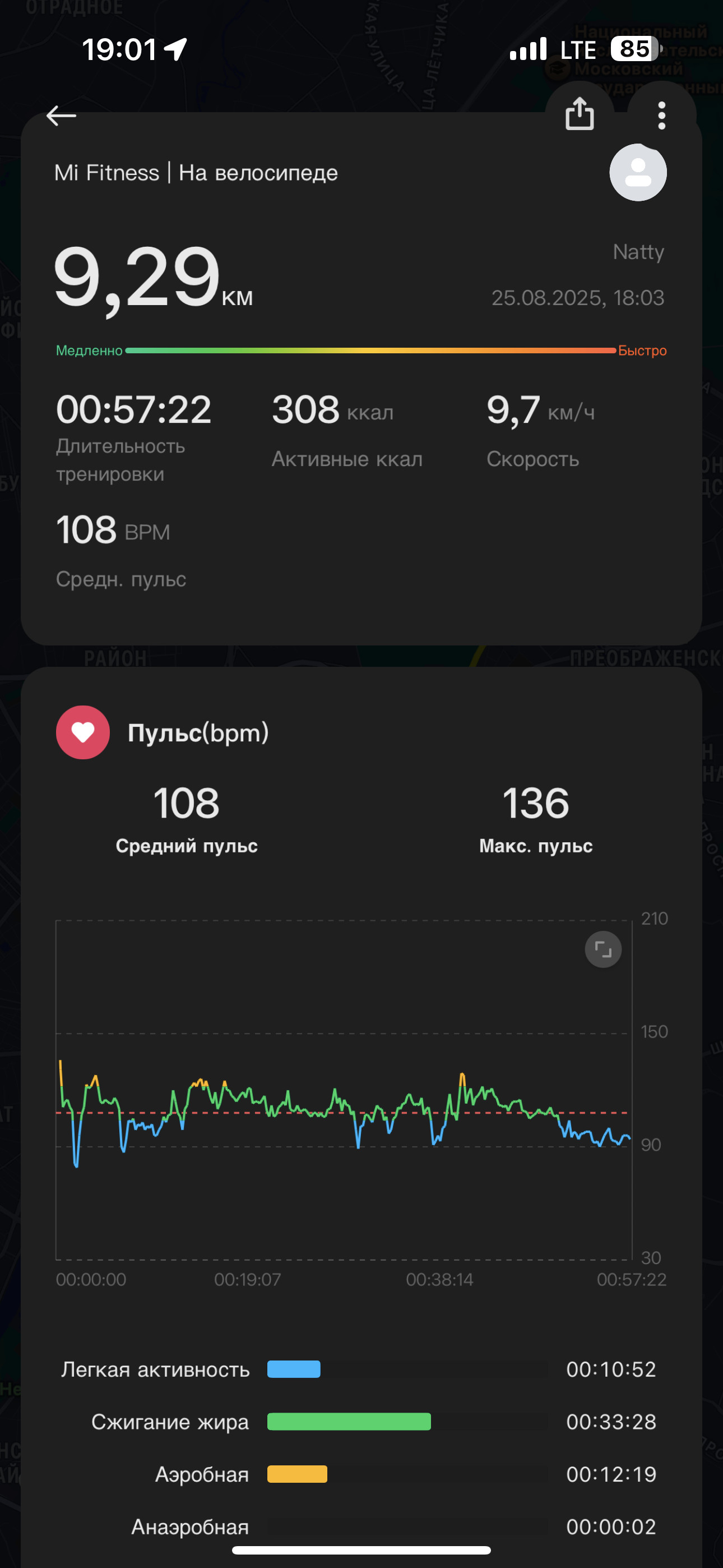723x1568 pixels.
Task: Tap the location arrow in status bar
Action: point(177,49)
